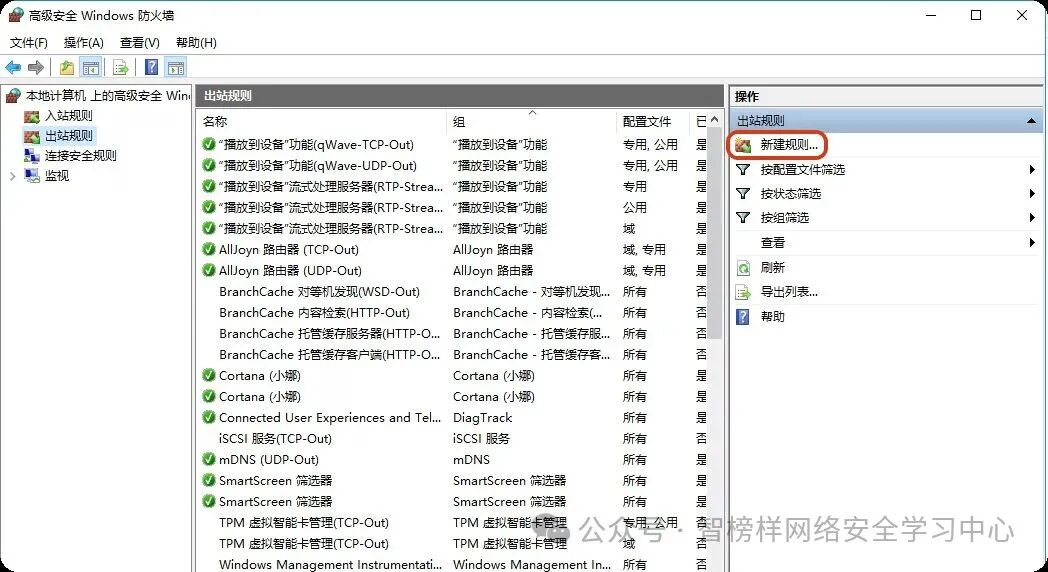Viewport: 1048px width, 572px height.
Task: Click the refresh icon beside 刷新
Action: [x=743, y=268]
